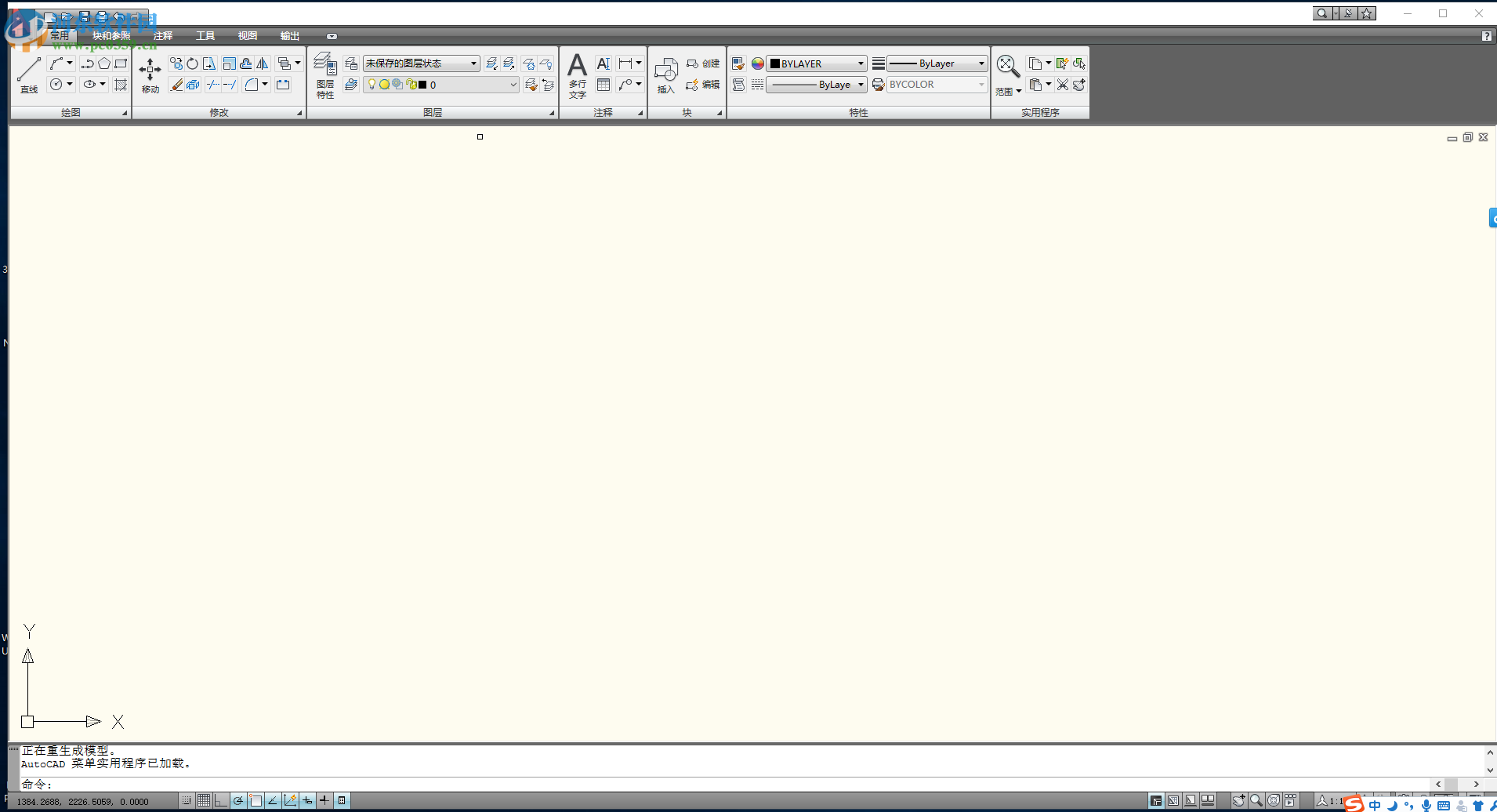Open the BYLAYER color dropdown
The image size is (1497, 812).
(x=860, y=63)
